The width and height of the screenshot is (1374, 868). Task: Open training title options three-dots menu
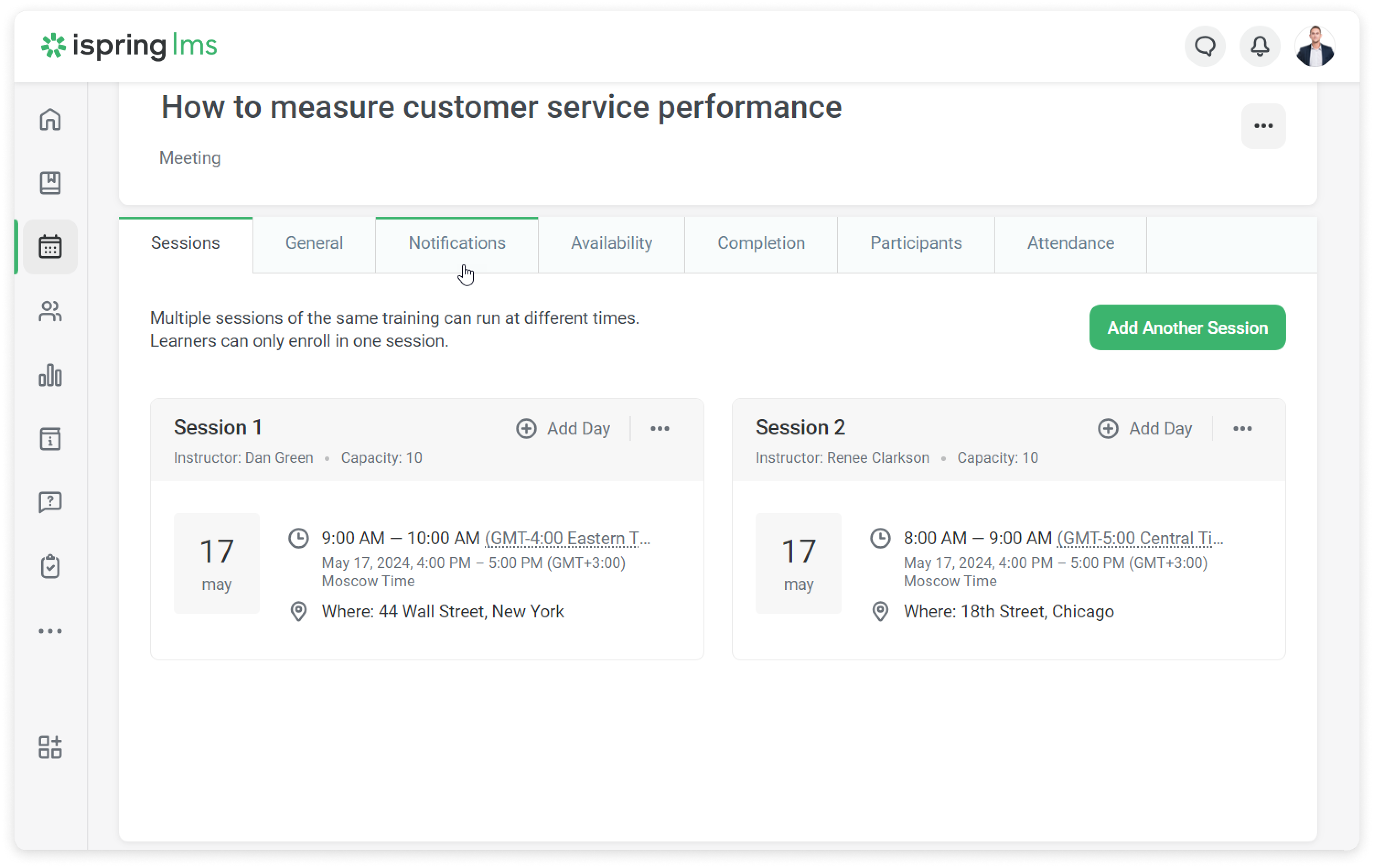click(x=1263, y=126)
